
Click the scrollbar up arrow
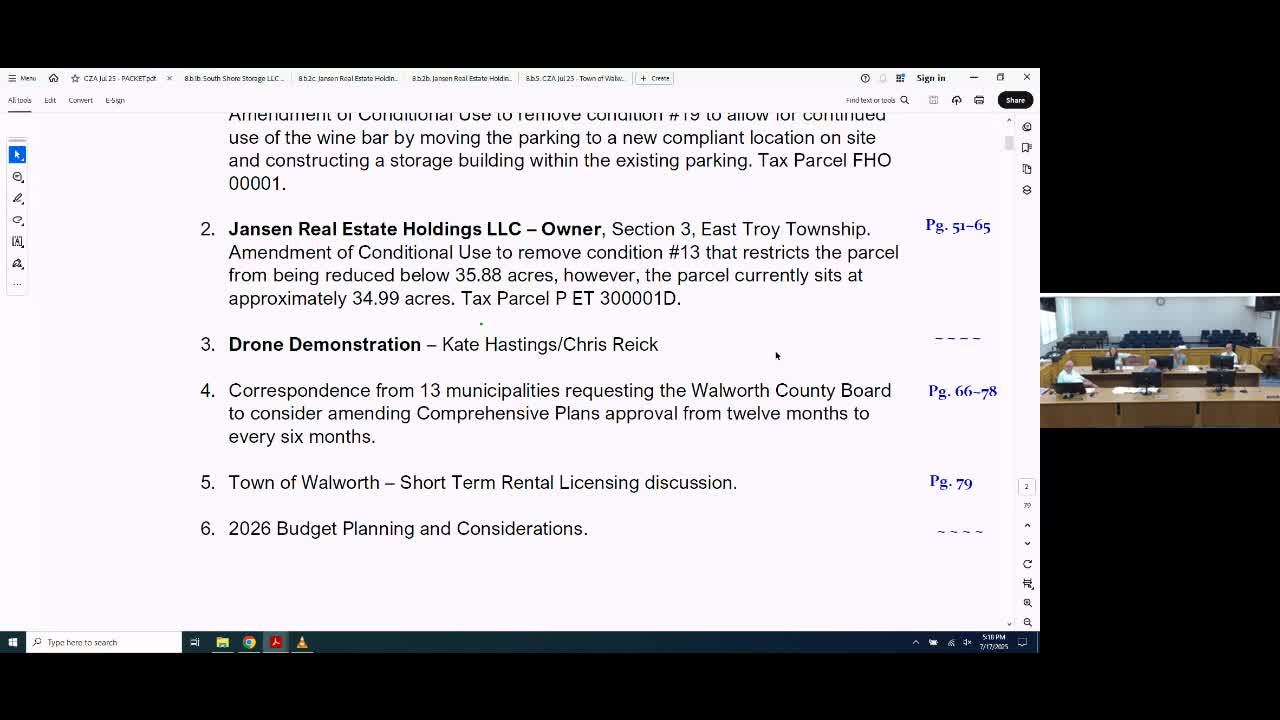1008,120
